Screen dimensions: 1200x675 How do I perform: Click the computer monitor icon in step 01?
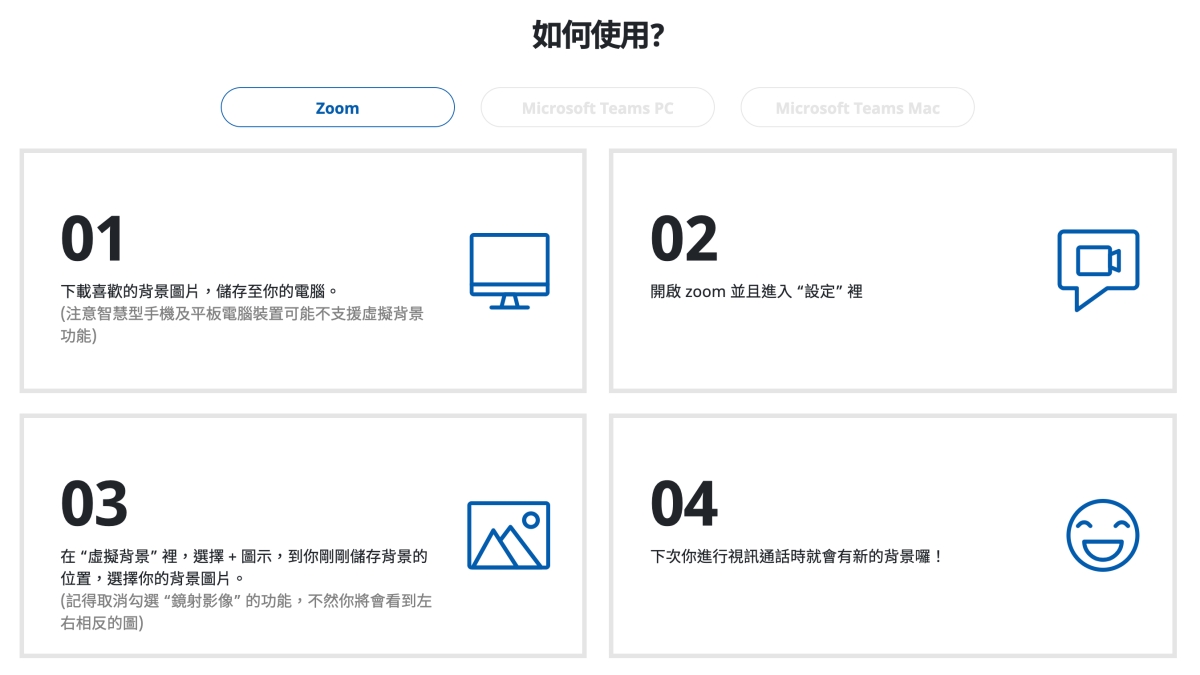[509, 271]
